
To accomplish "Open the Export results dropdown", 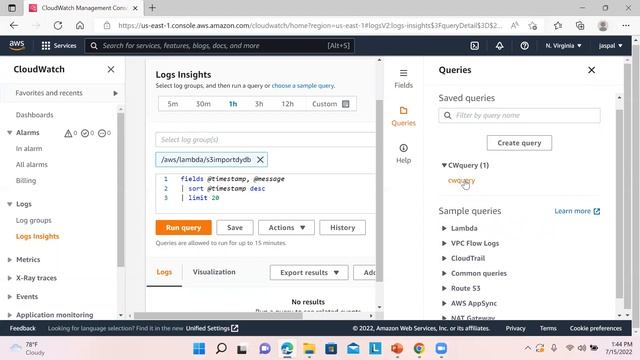I will pos(309,272).
